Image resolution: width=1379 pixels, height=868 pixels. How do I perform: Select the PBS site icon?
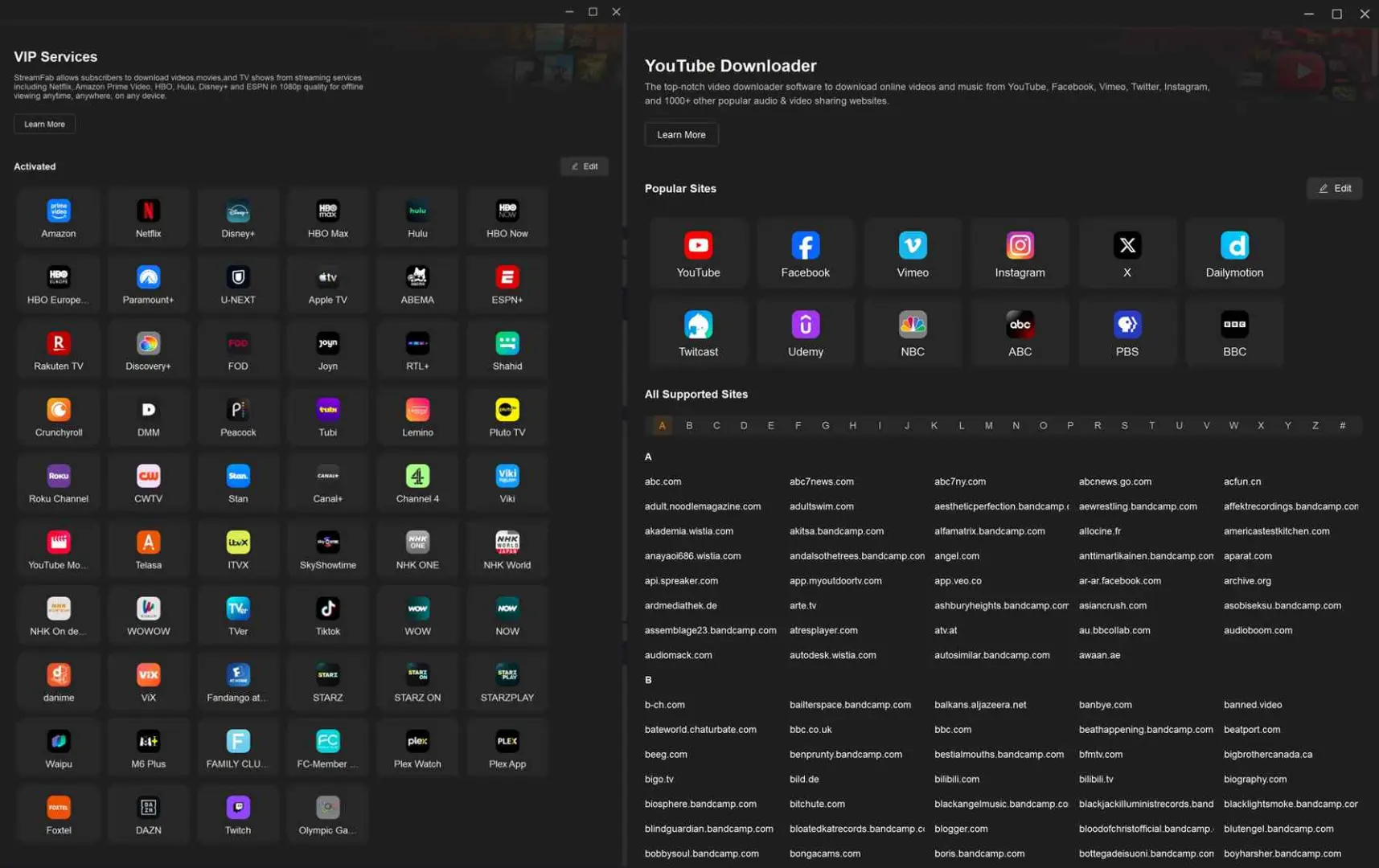click(1127, 333)
